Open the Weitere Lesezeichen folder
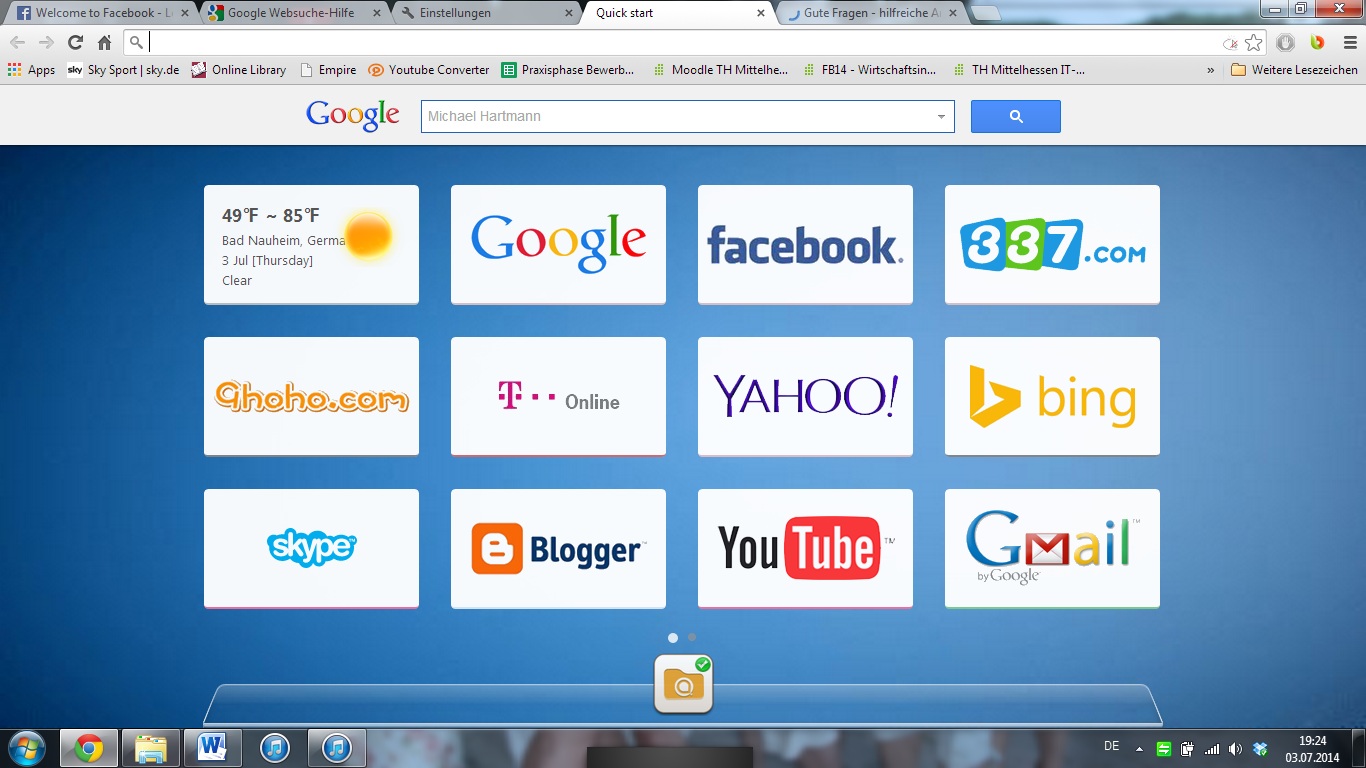Screen dimensions: 1366x768 click(1294, 70)
